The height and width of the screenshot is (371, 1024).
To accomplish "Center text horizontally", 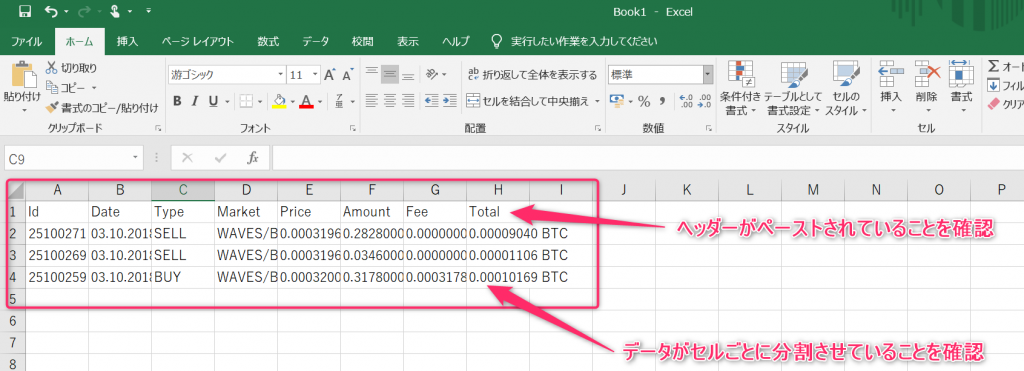I will click(390, 101).
